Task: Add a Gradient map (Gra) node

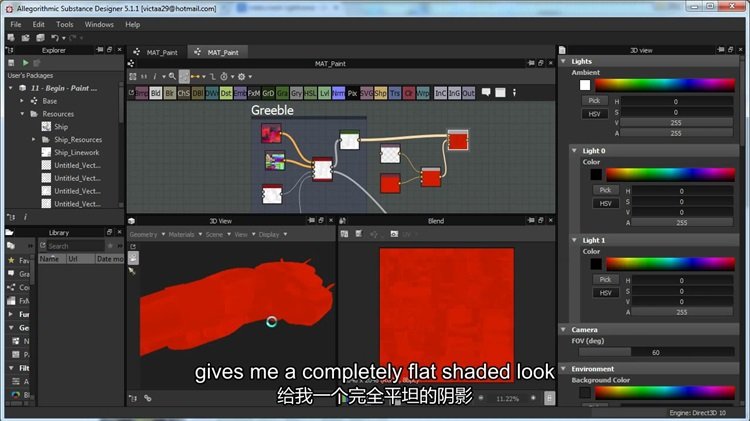Action: coord(282,93)
